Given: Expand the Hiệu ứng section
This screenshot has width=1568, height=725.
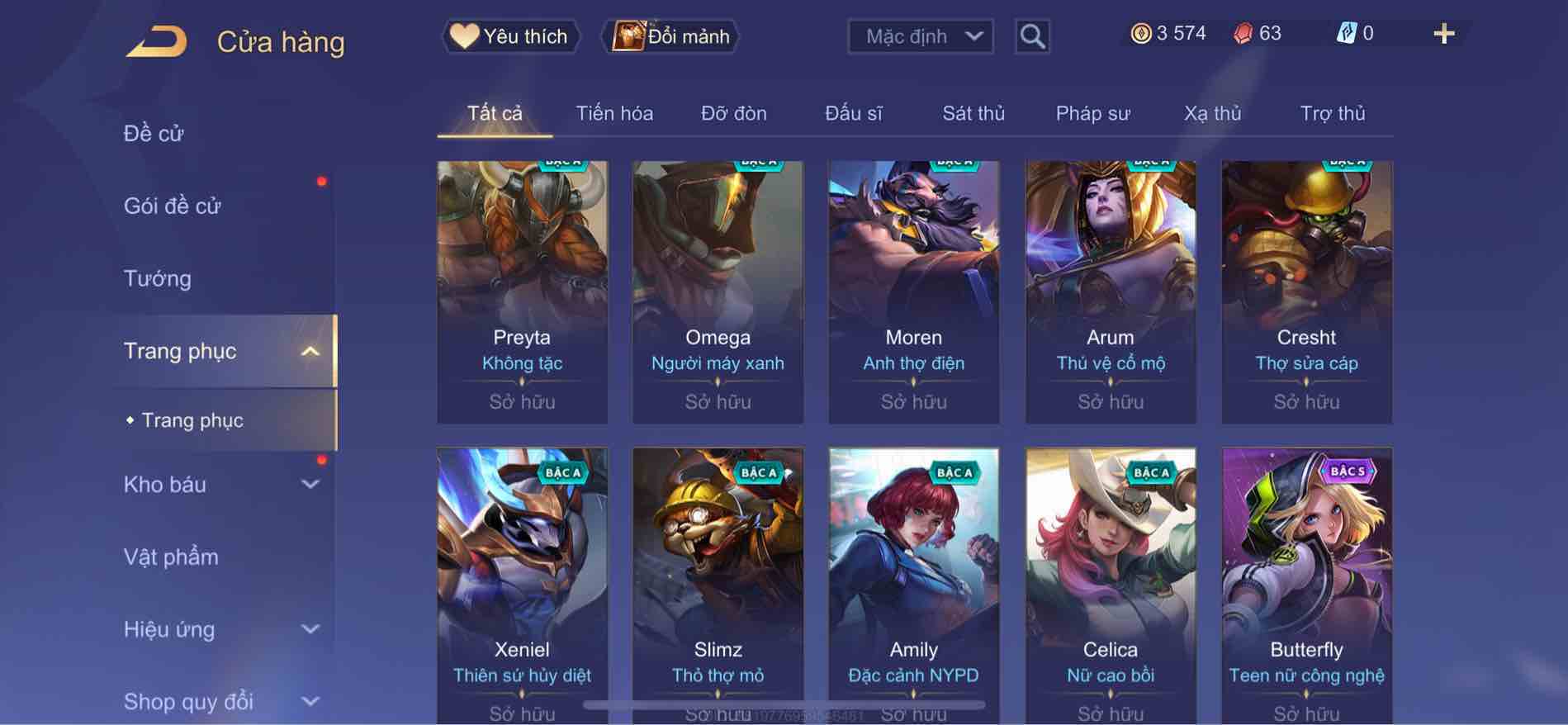Looking at the screenshot, I should pyautogui.click(x=310, y=629).
